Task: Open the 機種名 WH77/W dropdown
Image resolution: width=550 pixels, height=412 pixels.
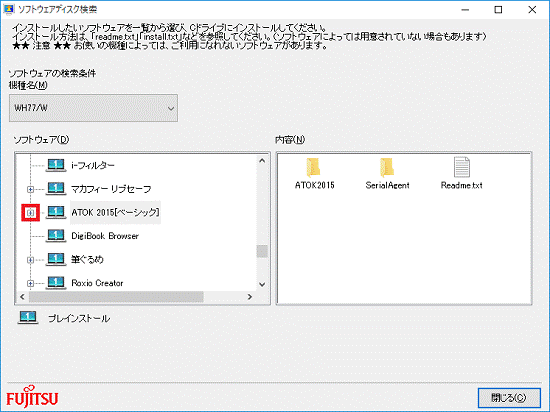Action: click(93, 108)
